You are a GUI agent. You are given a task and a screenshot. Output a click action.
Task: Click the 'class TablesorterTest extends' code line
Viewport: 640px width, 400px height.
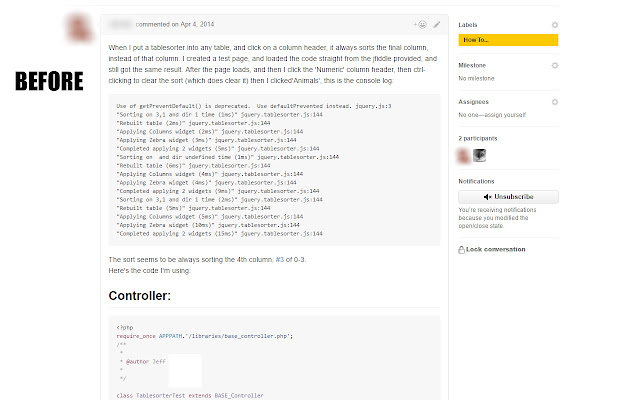pyautogui.click(x=190, y=396)
